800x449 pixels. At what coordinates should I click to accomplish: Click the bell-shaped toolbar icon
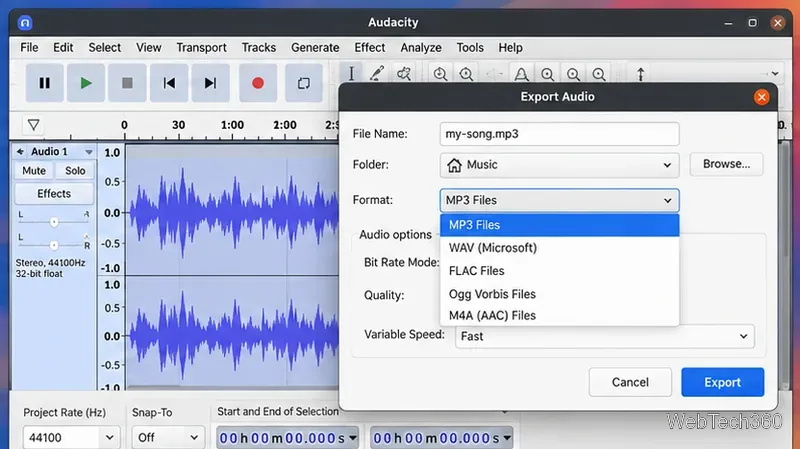click(x=521, y=74)
